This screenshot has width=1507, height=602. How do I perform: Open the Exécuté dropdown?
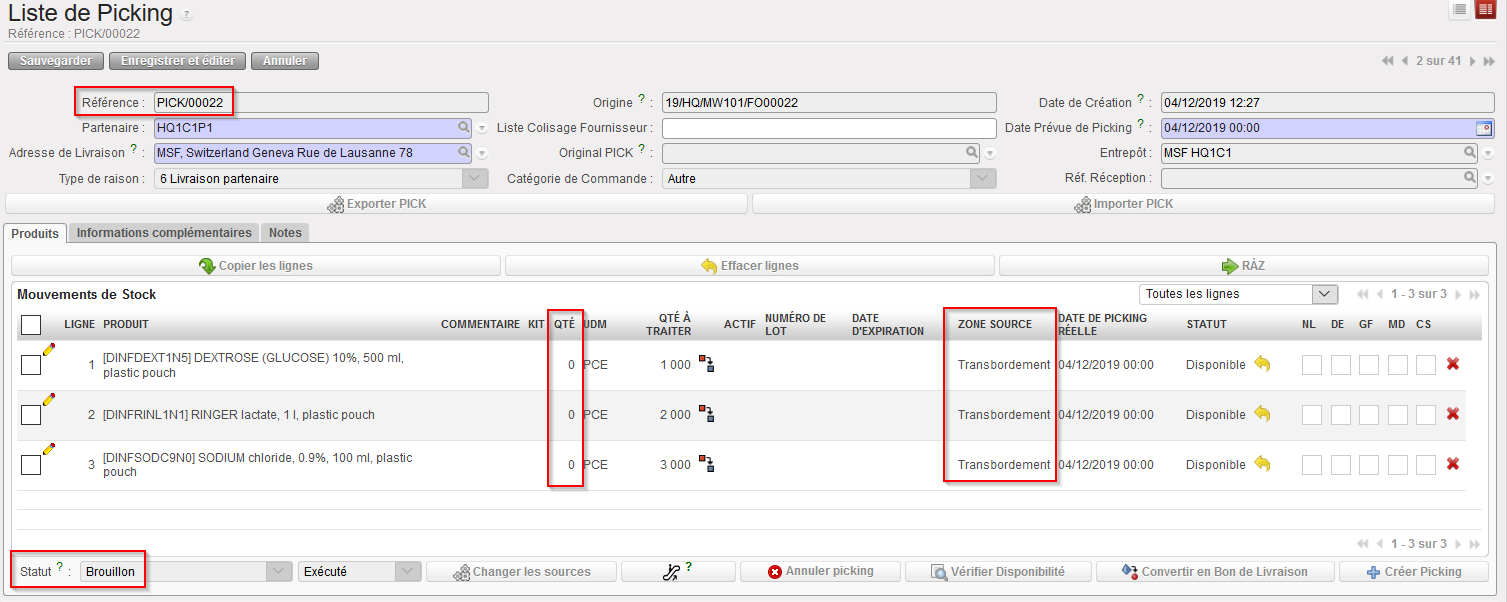point(407,571)
